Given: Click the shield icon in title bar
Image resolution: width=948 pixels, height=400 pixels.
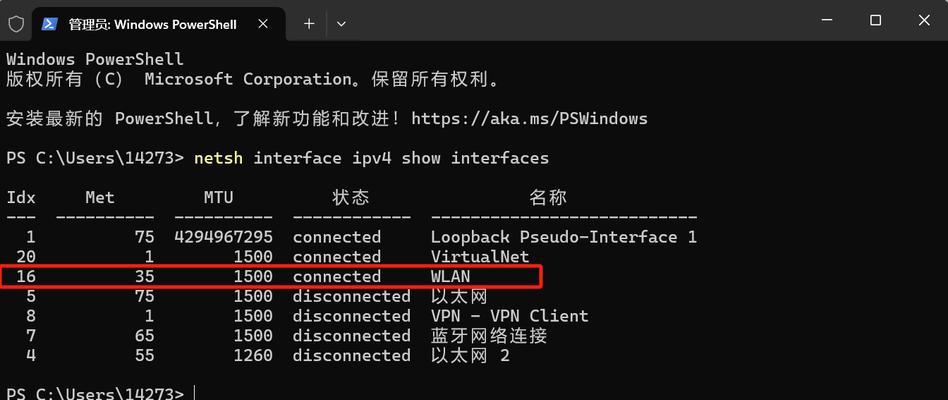Looking at the screenshot, I should pyautogui.click(x=16, y=24).
